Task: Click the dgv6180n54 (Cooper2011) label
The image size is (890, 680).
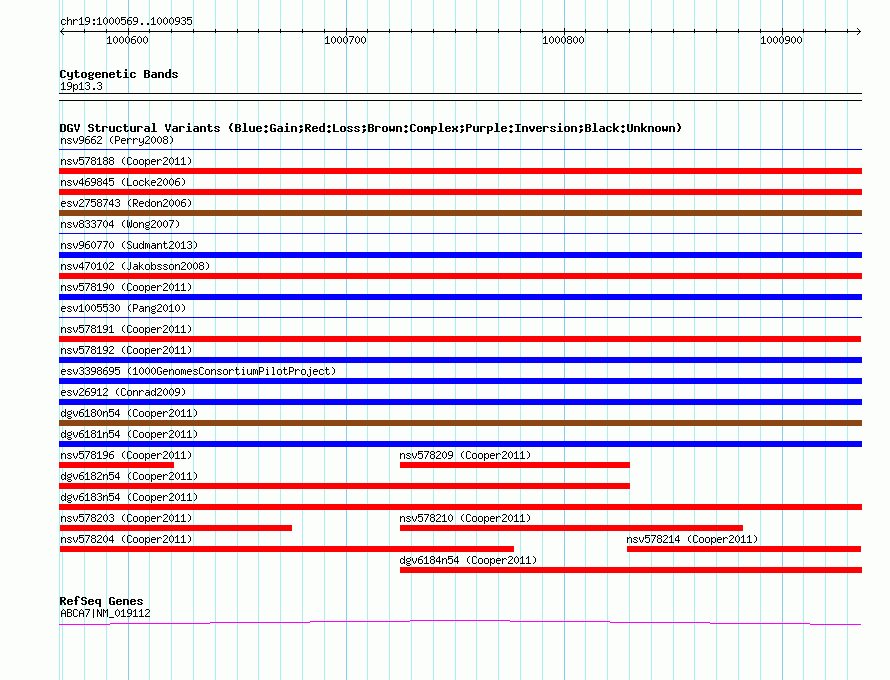Action: tap(129, 413)
